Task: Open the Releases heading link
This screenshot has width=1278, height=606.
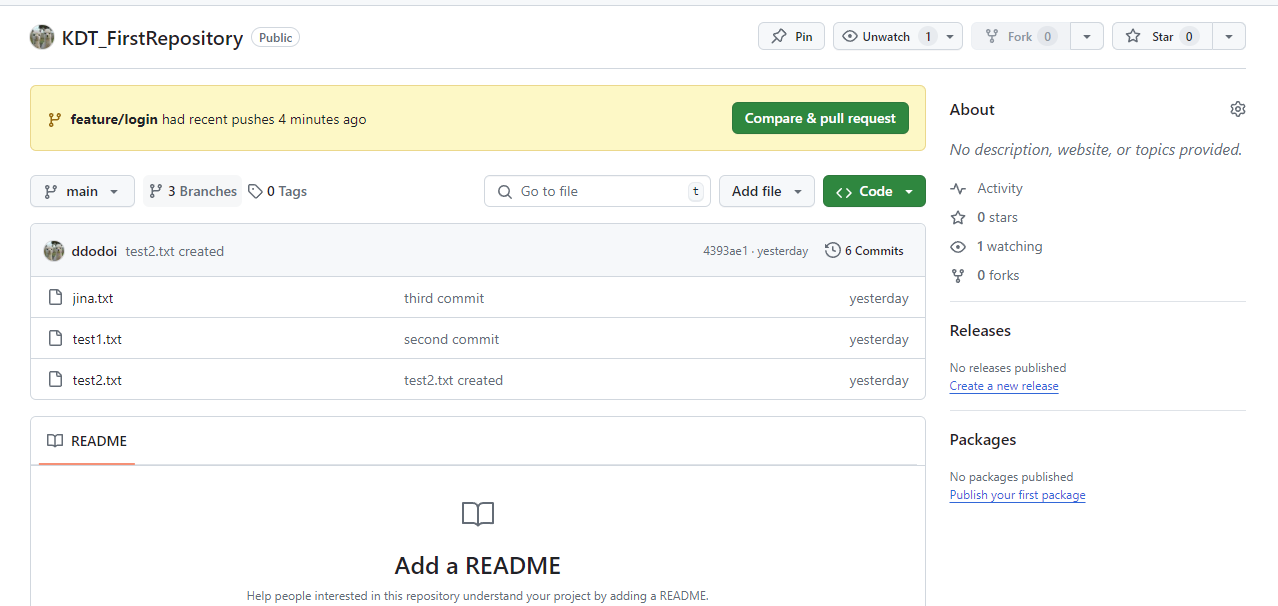Action: click(980, 331)
